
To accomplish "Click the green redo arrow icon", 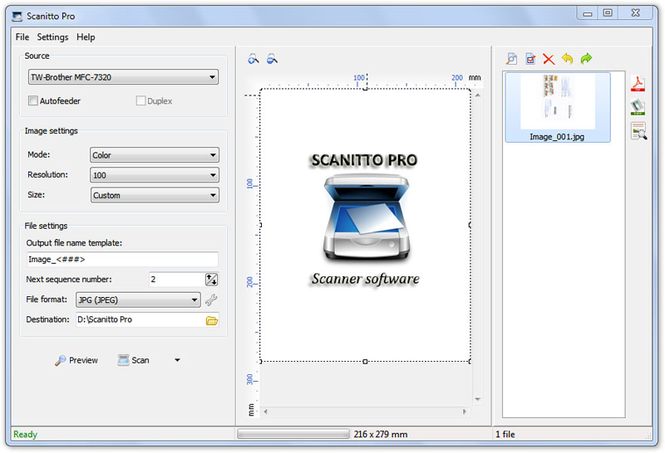I will pyautogui.click(x=586, y=59).
